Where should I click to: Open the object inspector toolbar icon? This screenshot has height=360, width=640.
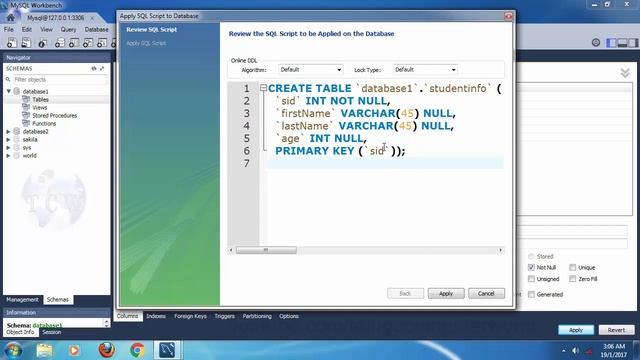[42, 43]
